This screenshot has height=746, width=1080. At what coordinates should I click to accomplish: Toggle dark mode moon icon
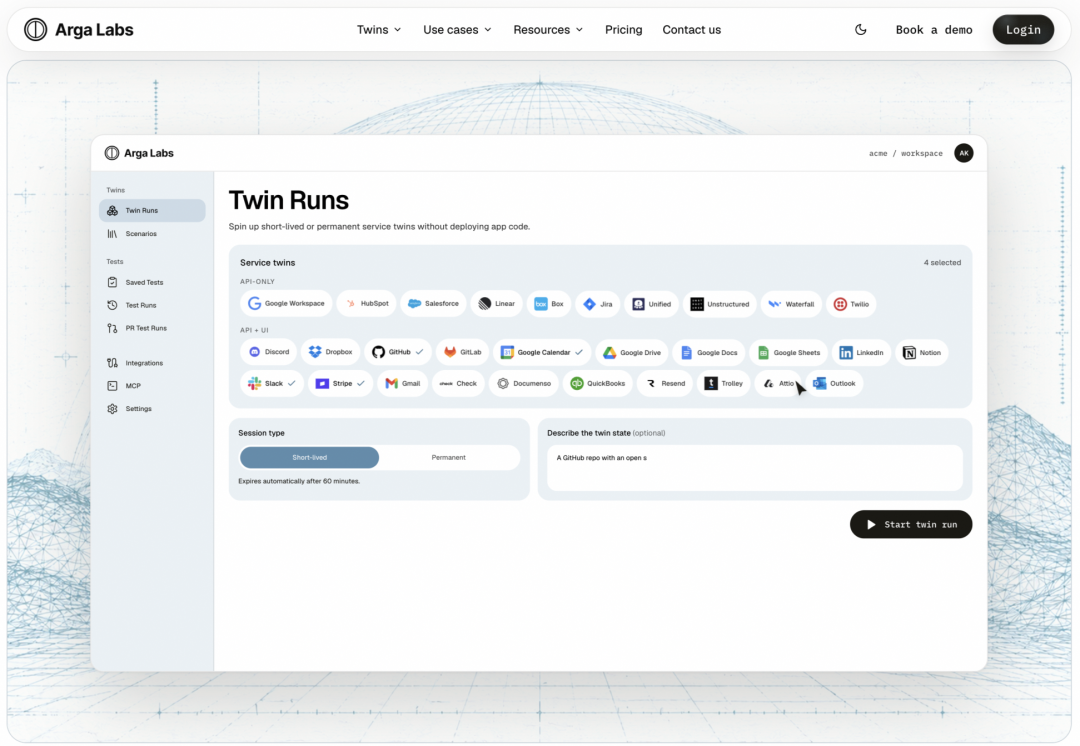[x=860, y=30]
